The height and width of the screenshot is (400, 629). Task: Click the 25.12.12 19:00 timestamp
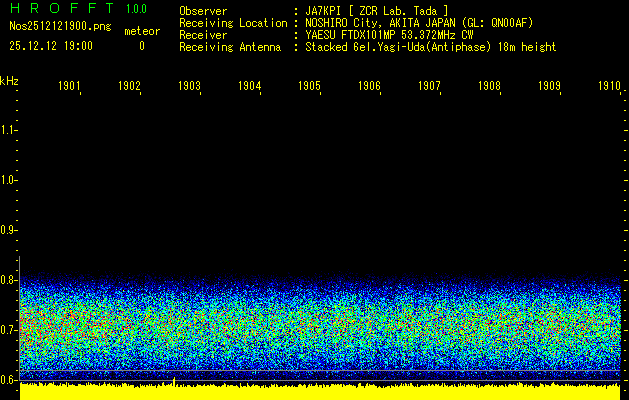pyautogui.click(x=51, y=46)
